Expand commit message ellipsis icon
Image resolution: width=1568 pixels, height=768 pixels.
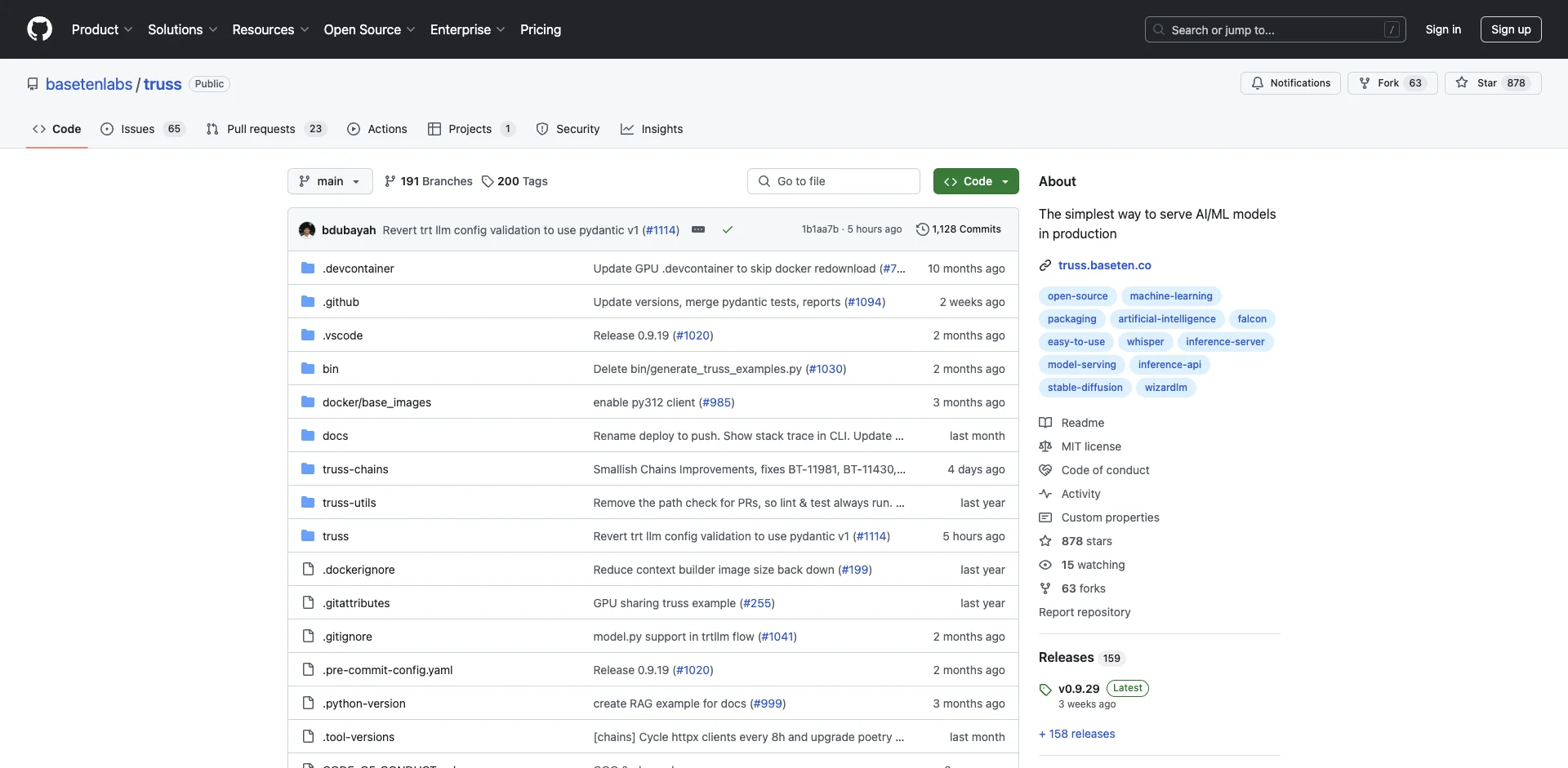click(x=698, y=230)
